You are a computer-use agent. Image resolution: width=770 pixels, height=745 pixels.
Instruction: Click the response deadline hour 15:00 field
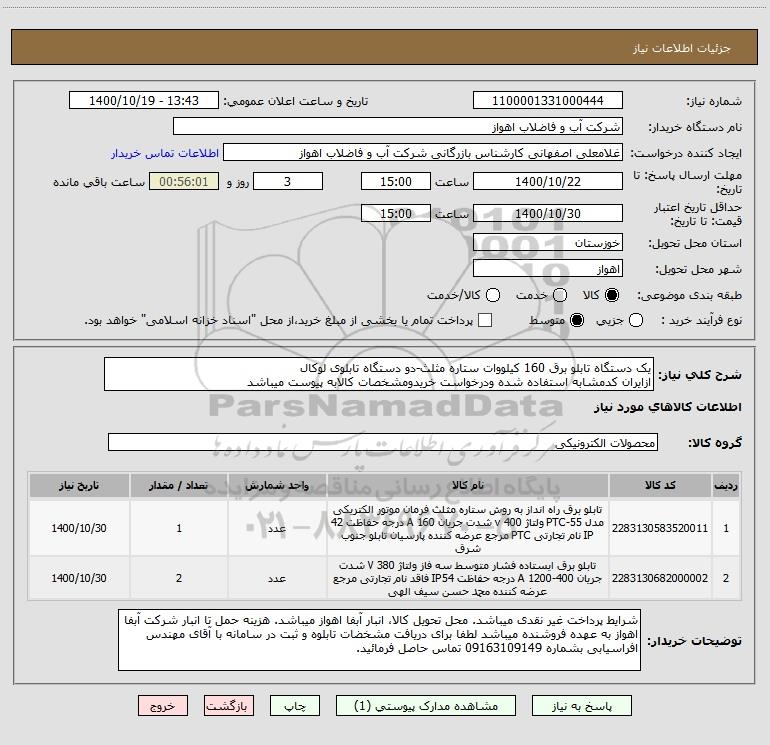tap(396, 181)
